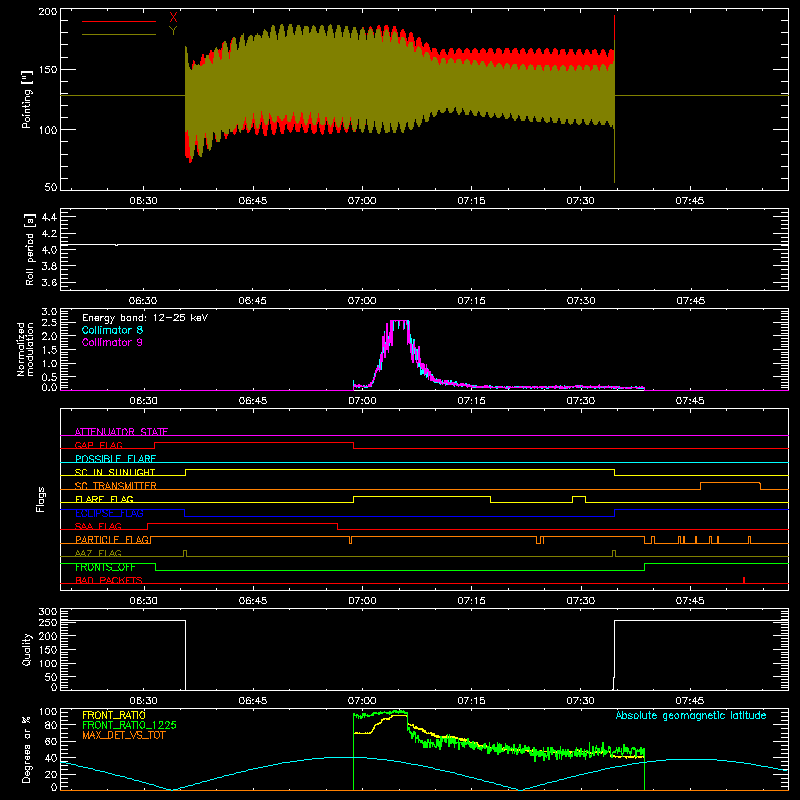Click the '3.0' tick on modulation axis
Viewport: 800px width, 800px height.
coord(49,311)
